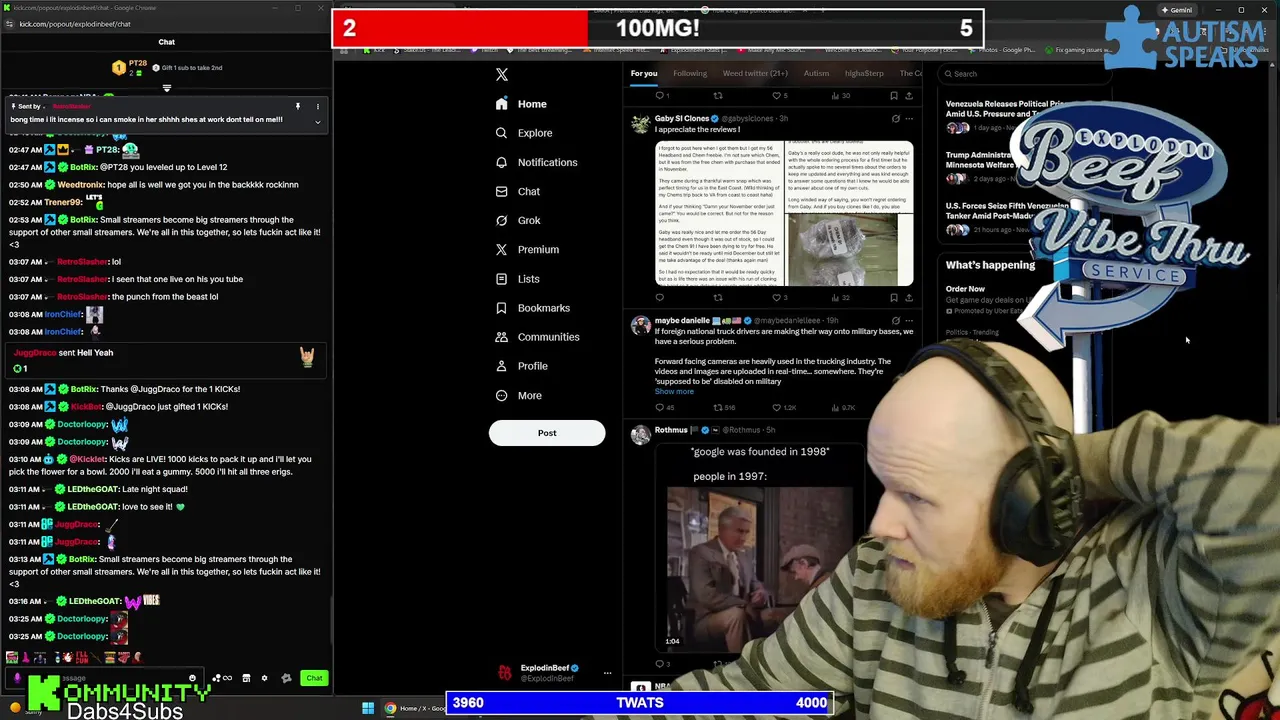The image size is (1280, 720).
Task: Like the post above Gaby SI Clones
Action: pos(777,96)
